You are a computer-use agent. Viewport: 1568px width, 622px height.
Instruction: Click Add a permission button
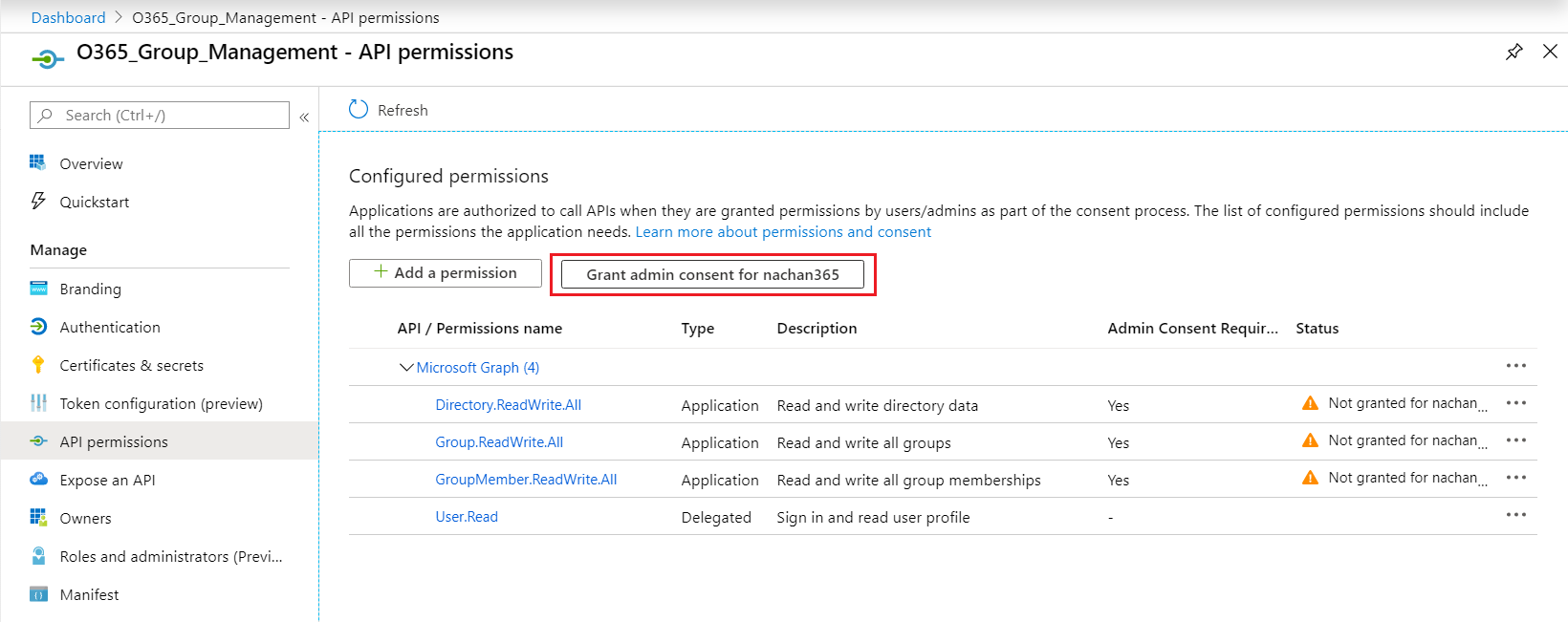446,273
